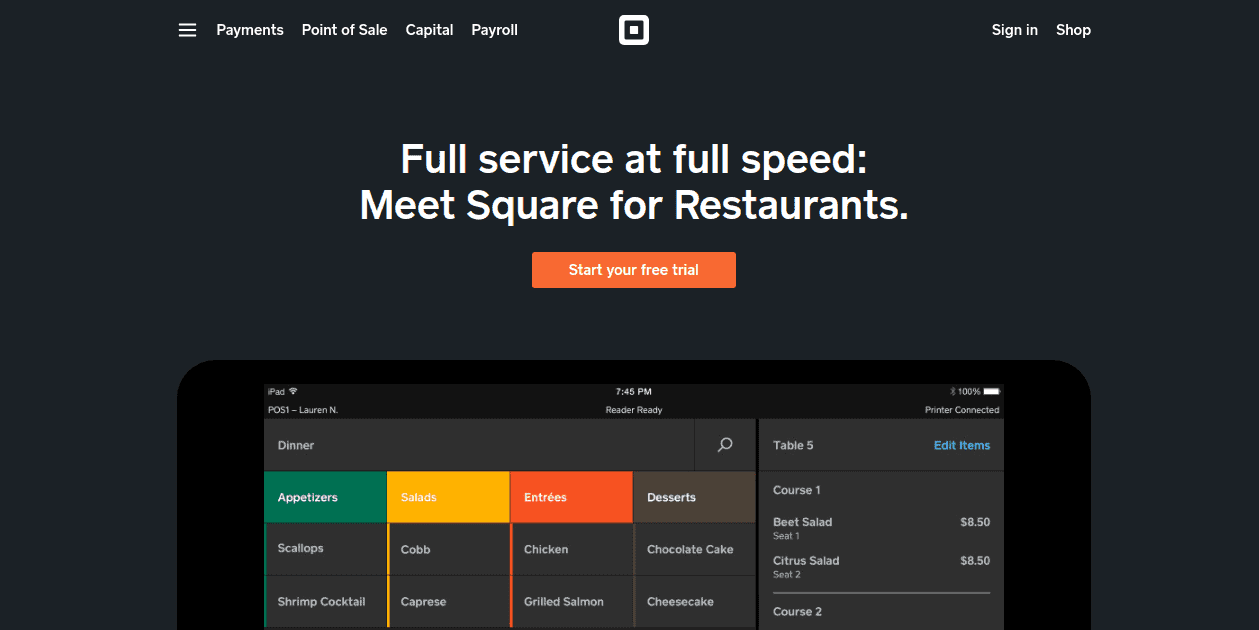Open the Point of Sale menu item

(x=344, y=30)
